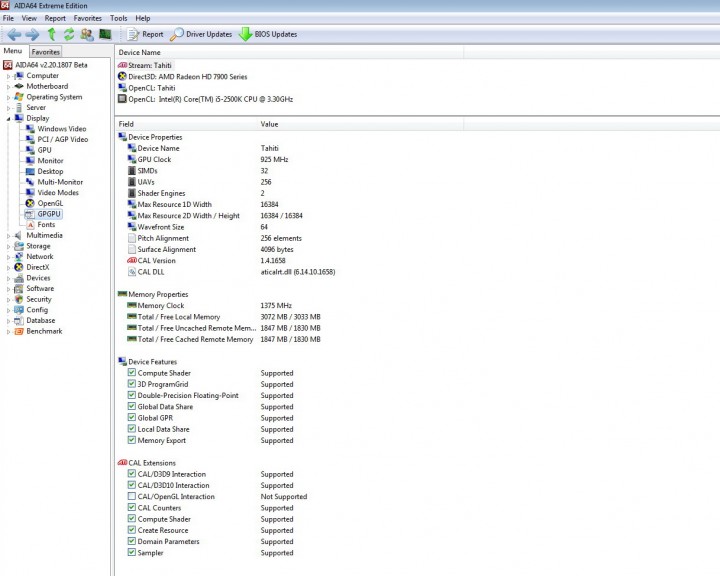
Task: Expand the Computer tree node
Action: point(8,76)
